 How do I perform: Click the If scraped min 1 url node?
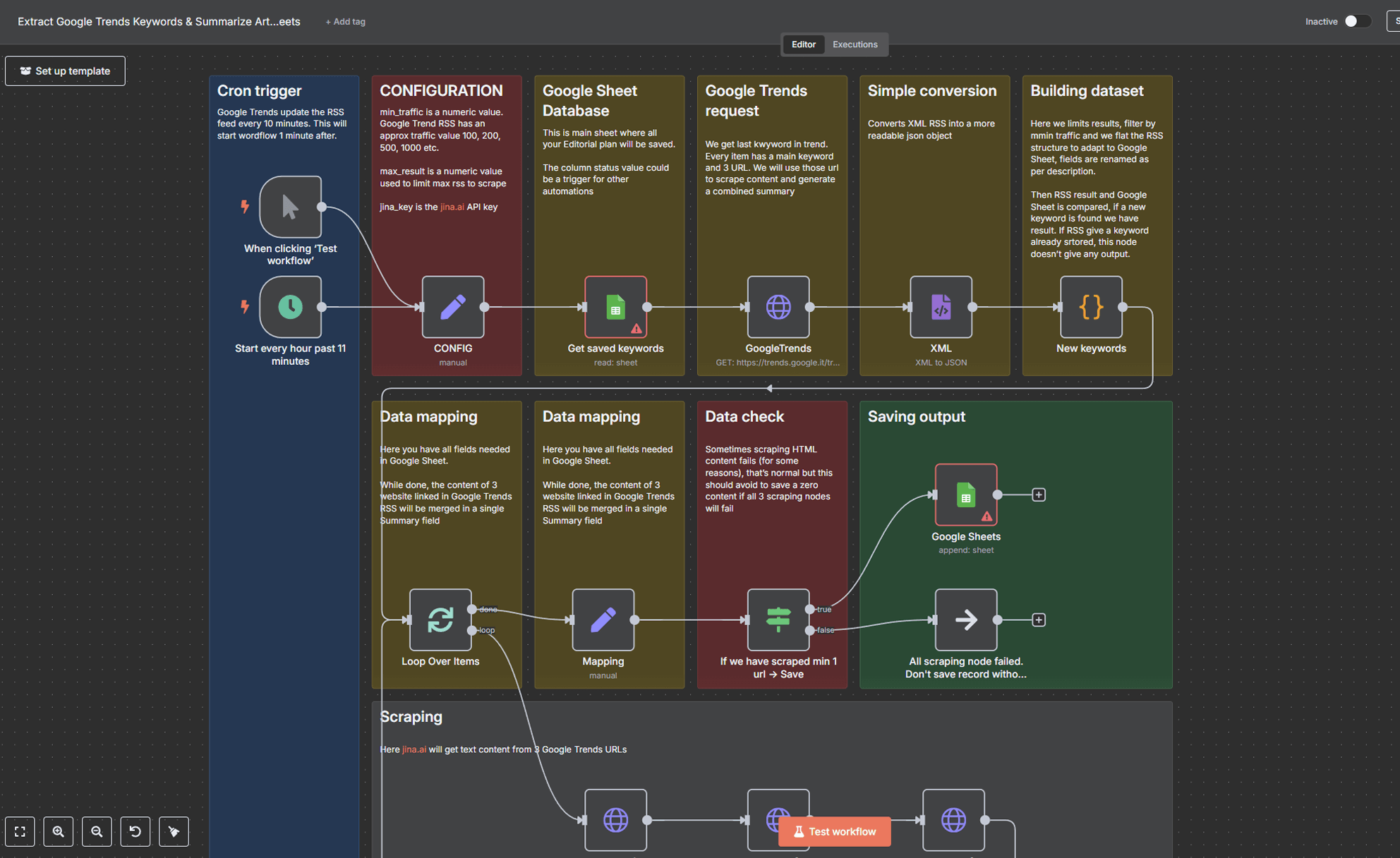point(778,620)
